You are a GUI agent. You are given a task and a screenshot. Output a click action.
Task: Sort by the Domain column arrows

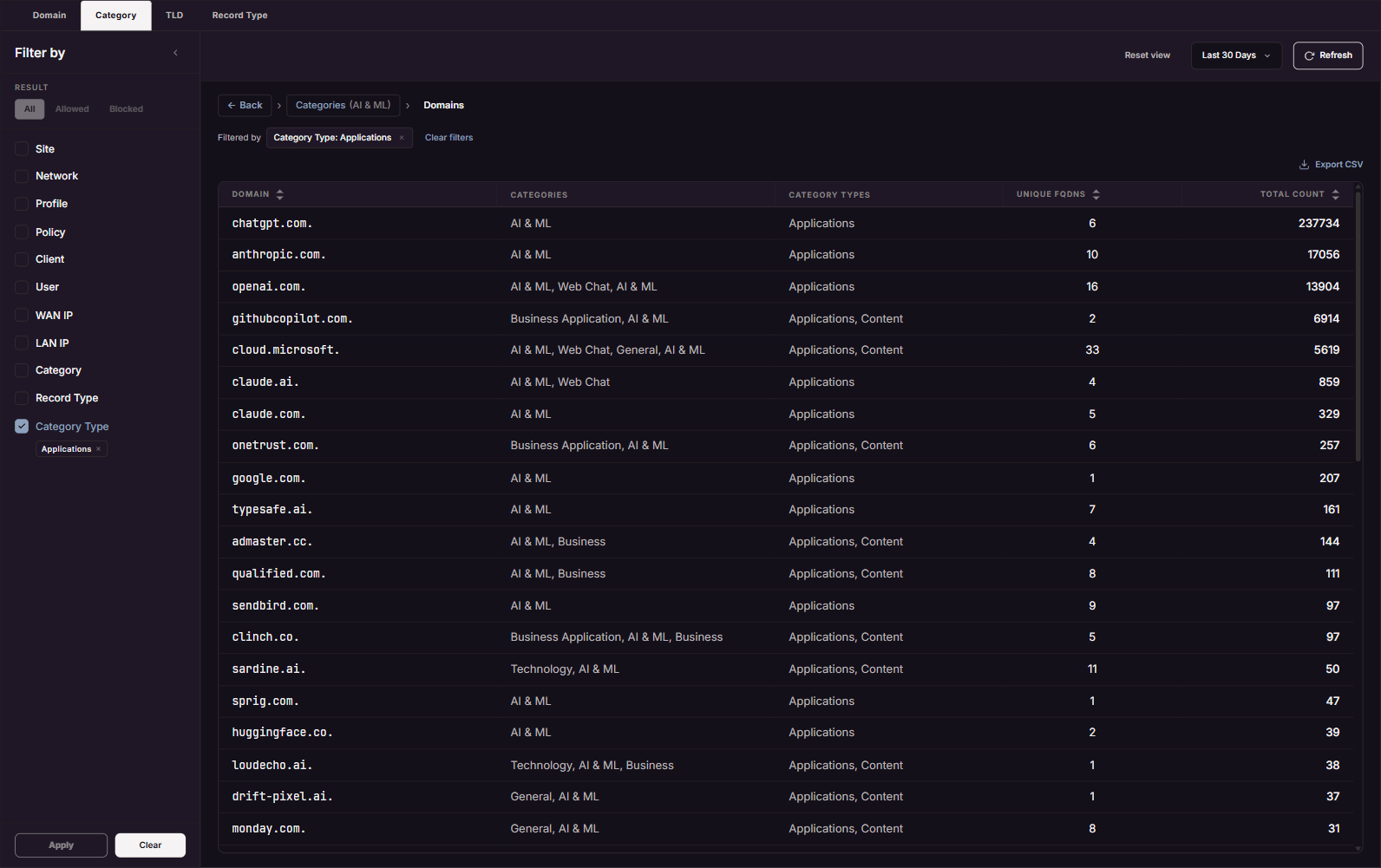[x=280, y=194]
